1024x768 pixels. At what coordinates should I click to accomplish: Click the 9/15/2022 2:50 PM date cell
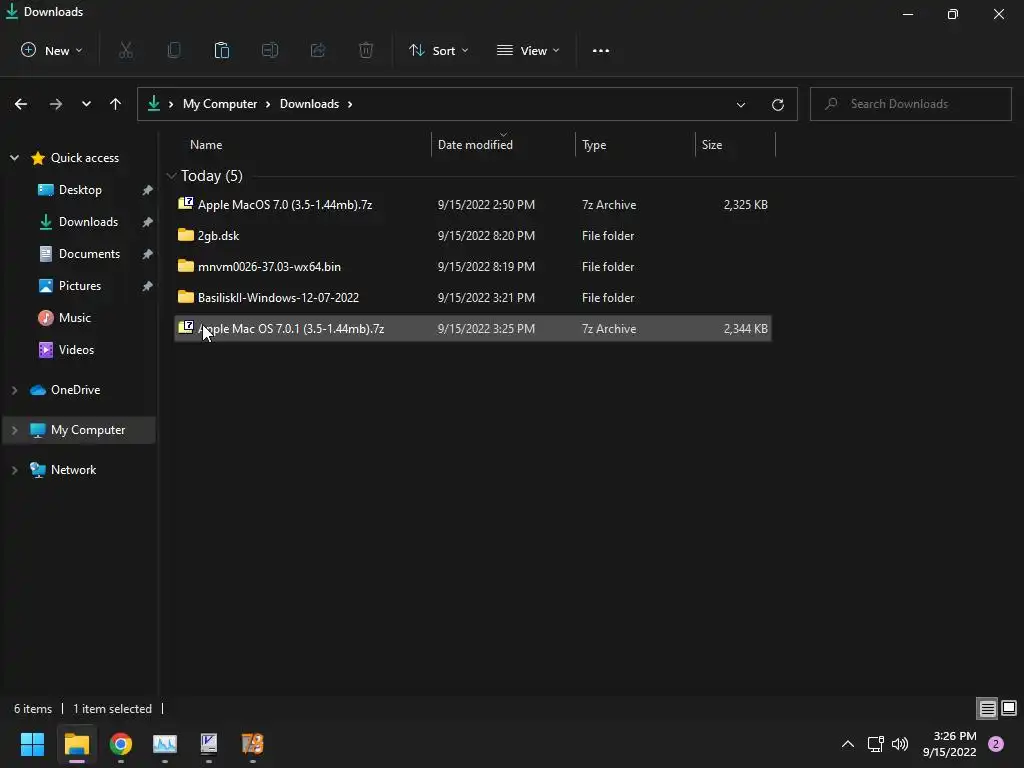pos(486,204)
